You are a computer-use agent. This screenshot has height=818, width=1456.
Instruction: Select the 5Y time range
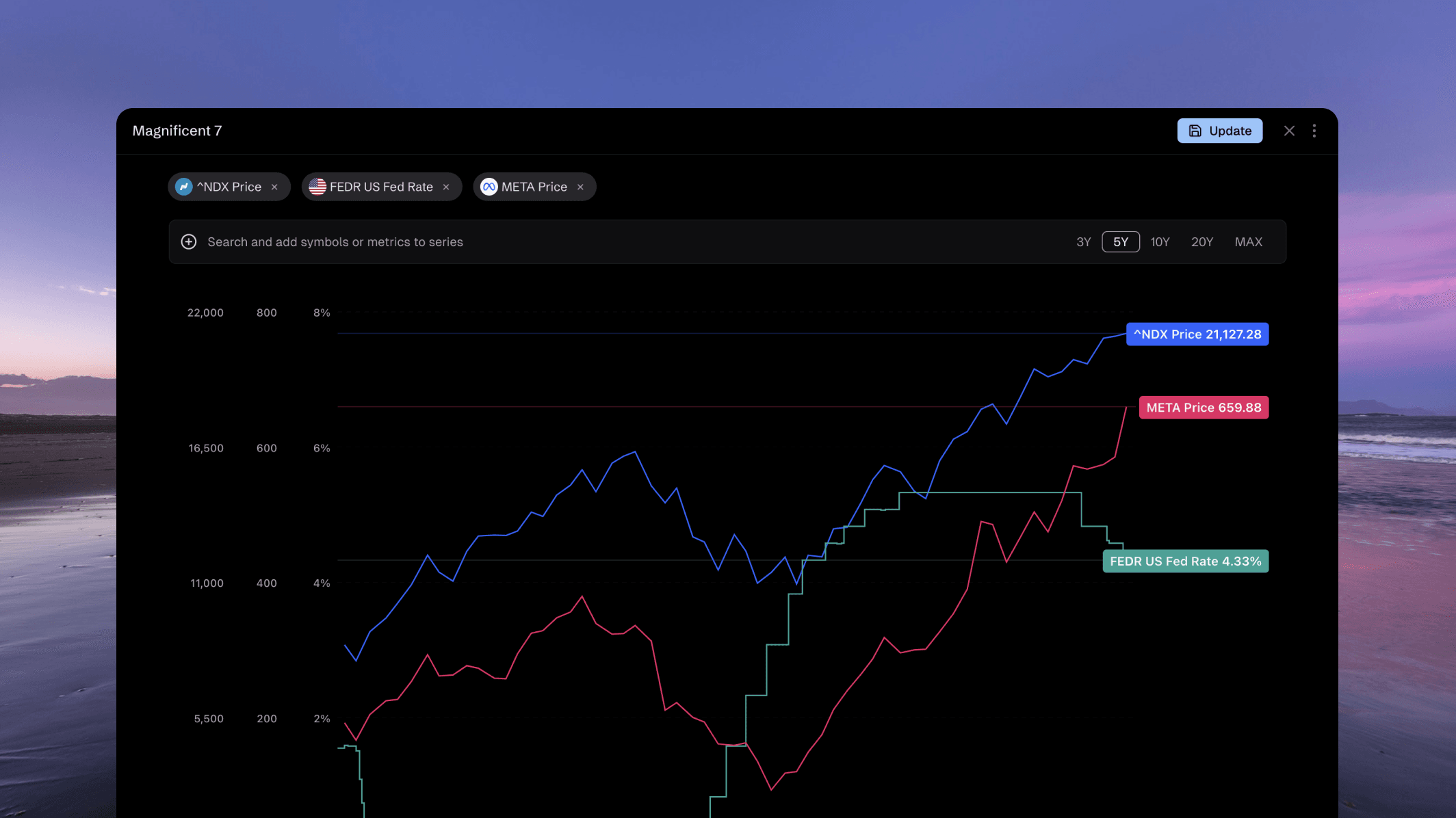click(x=1120, y=242)
